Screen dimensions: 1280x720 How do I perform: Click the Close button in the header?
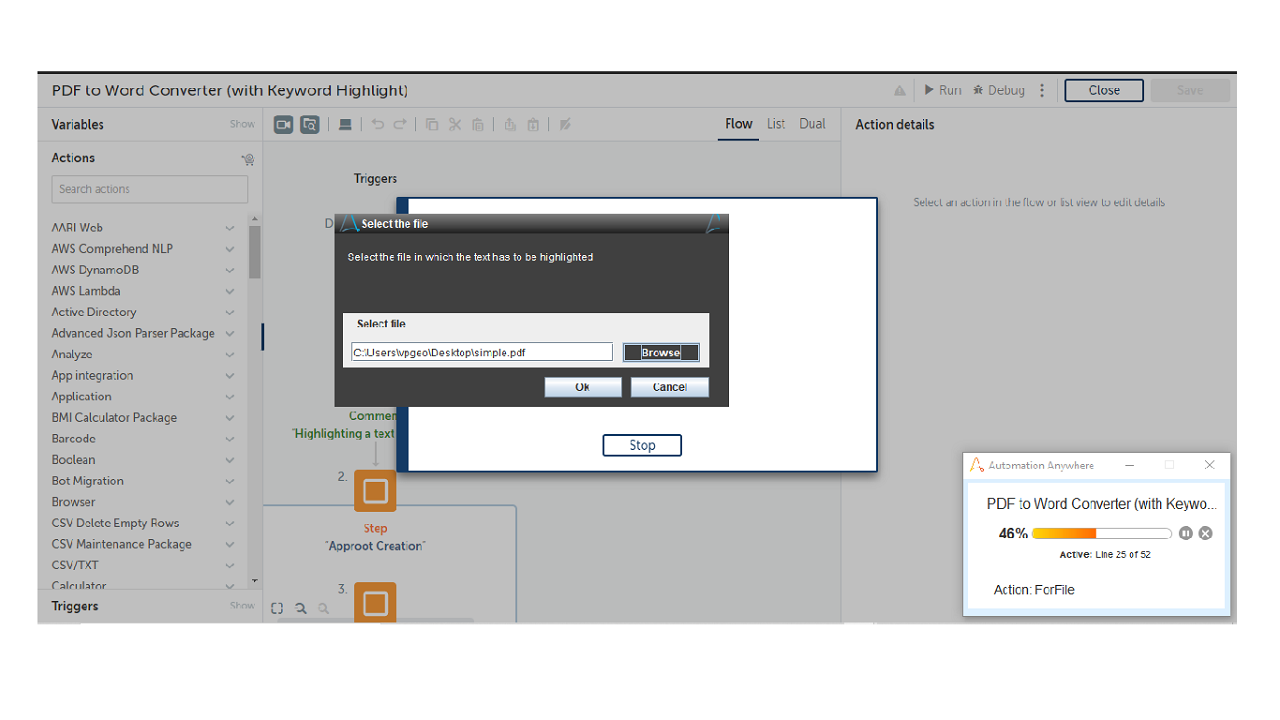[1104, 90]
